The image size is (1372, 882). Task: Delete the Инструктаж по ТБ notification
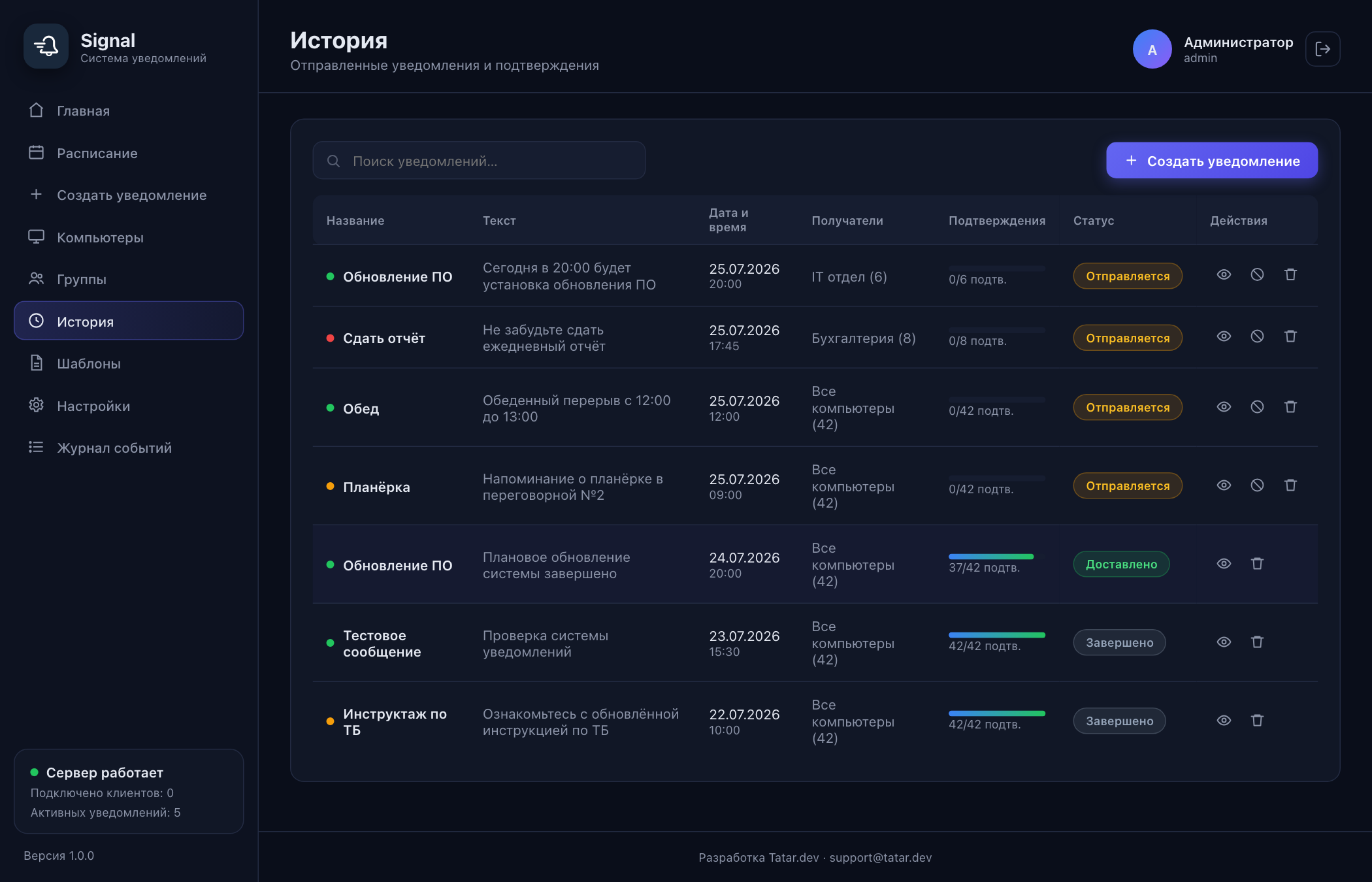[x=1257, y=721]
